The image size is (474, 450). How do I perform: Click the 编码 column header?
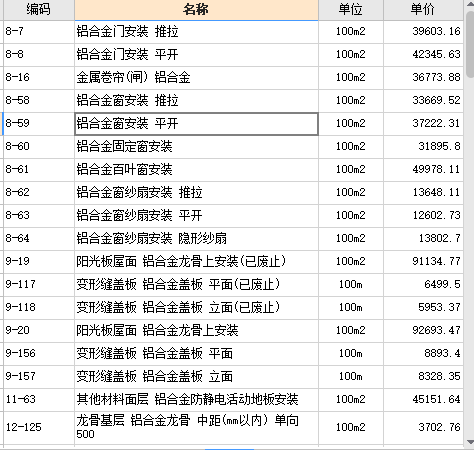tap(39, 10)
